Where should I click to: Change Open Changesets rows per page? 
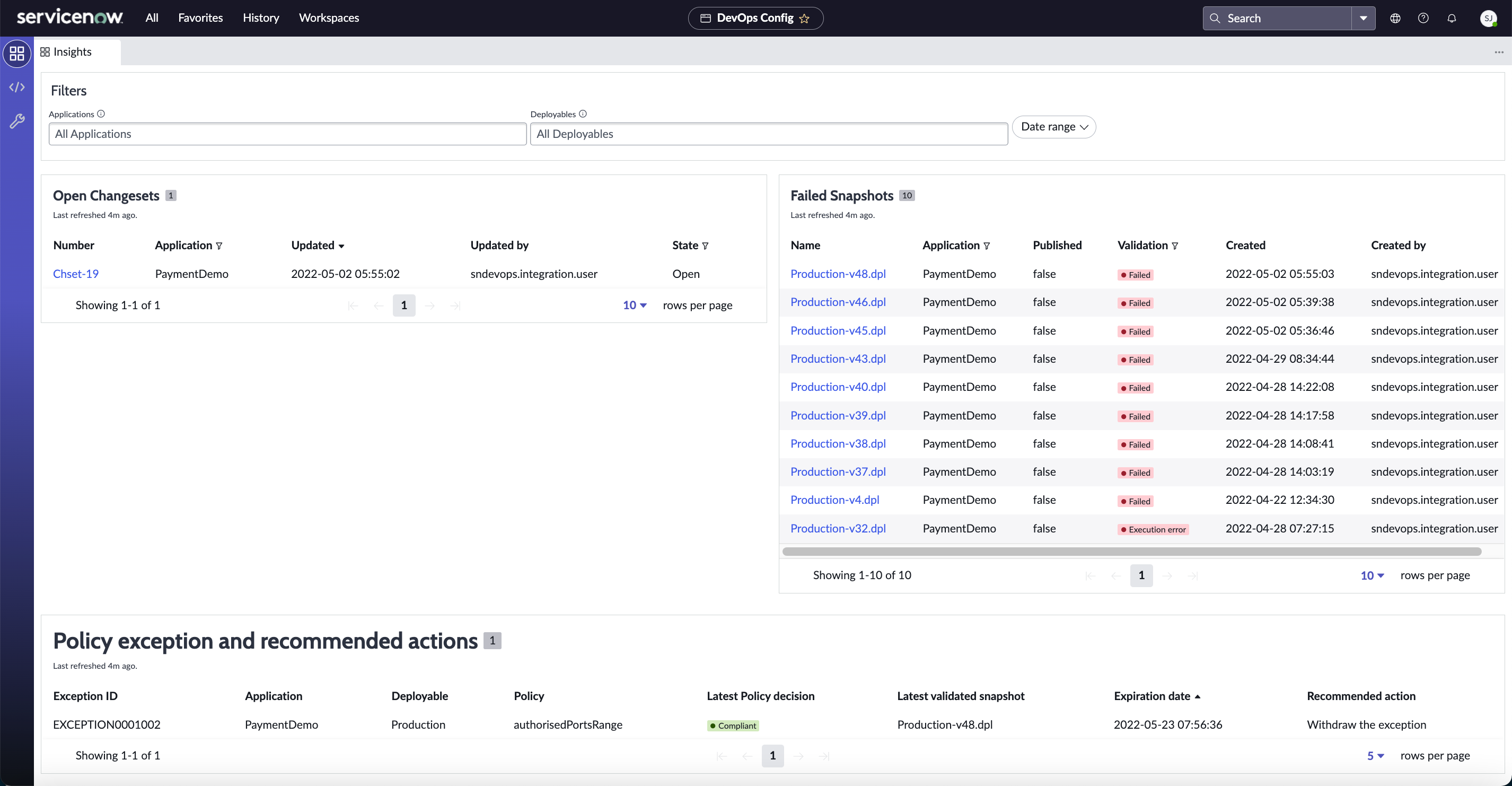[x=635, y=305]
